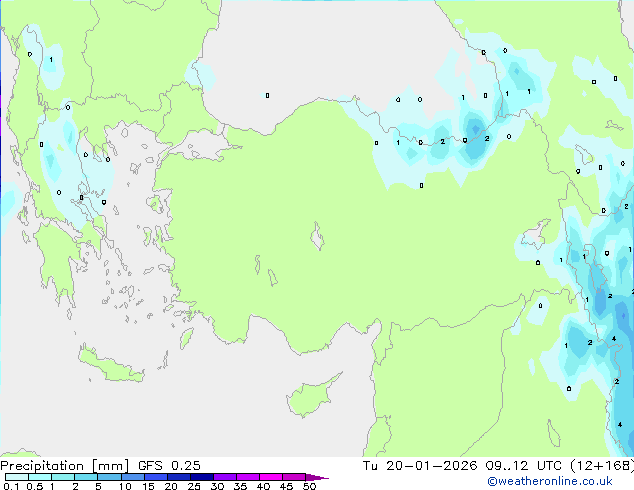Click the "35" legend scale label

tap(240, 486)
